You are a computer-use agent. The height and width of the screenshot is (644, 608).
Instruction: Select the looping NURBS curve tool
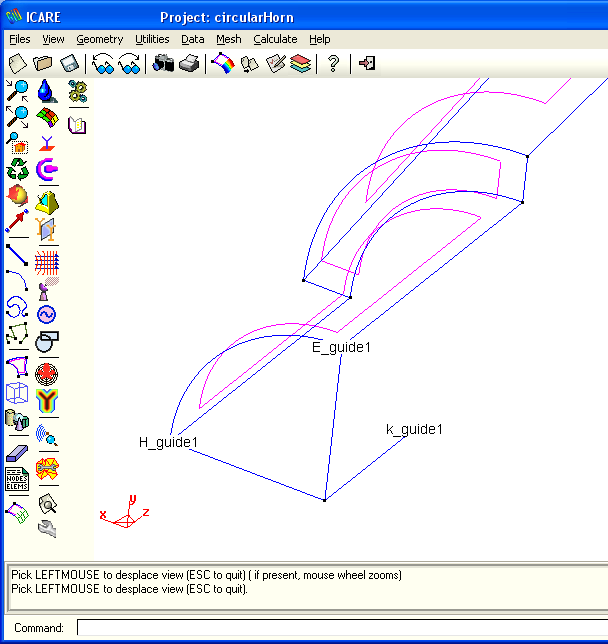click(17, 307)
